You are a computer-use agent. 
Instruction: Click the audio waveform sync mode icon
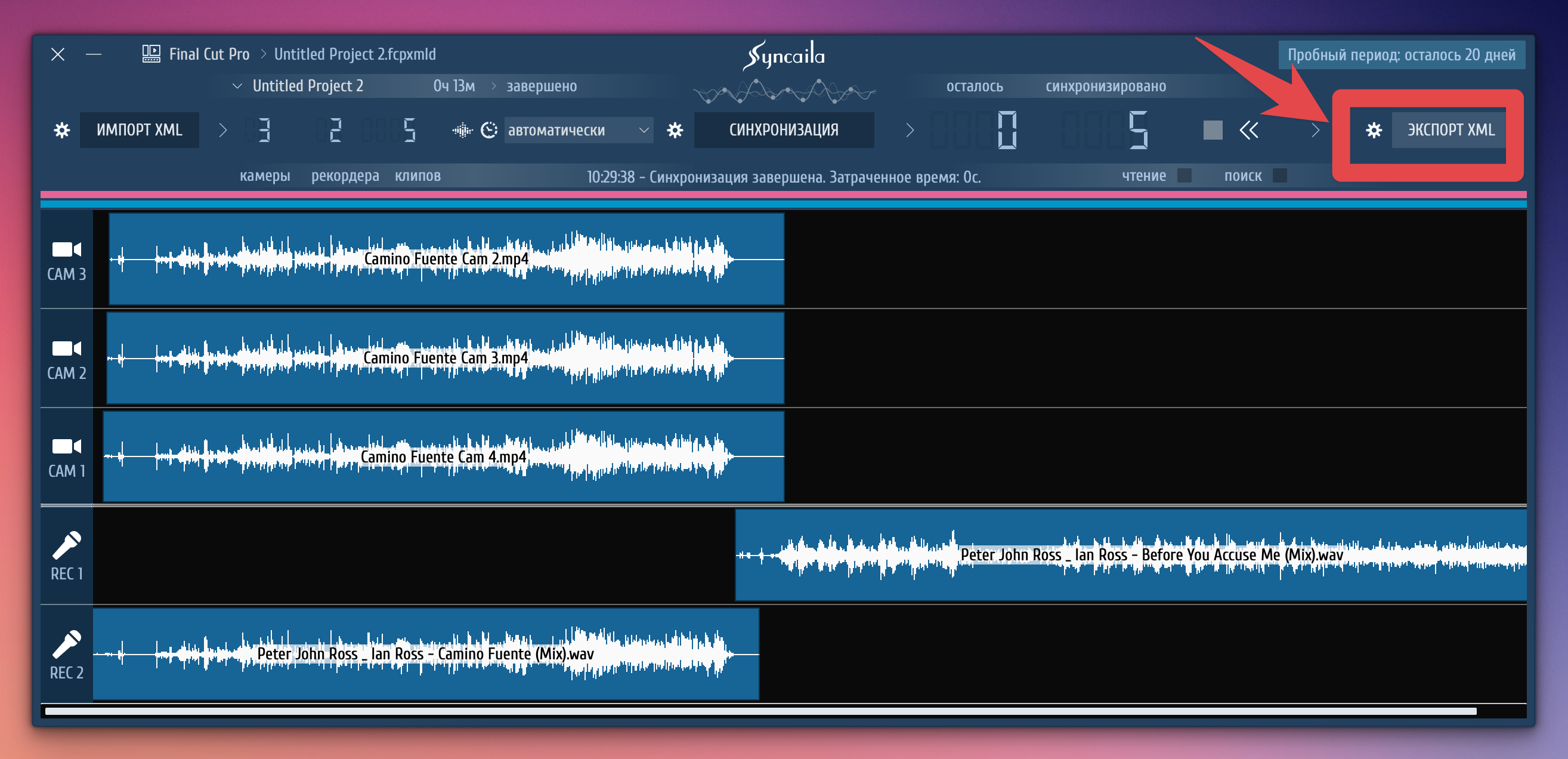point(462,129)
